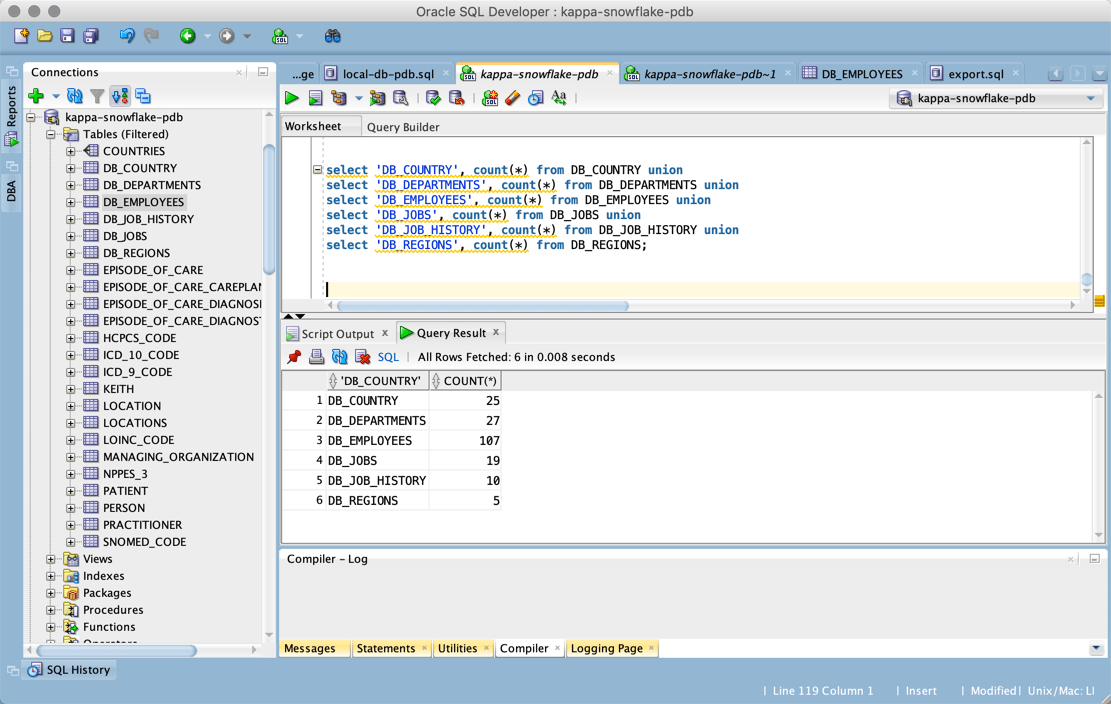Click the Run Script icon in the worksheet toolbar
1111x704 pixels.
pyautogui.click(x=315, y=98)
